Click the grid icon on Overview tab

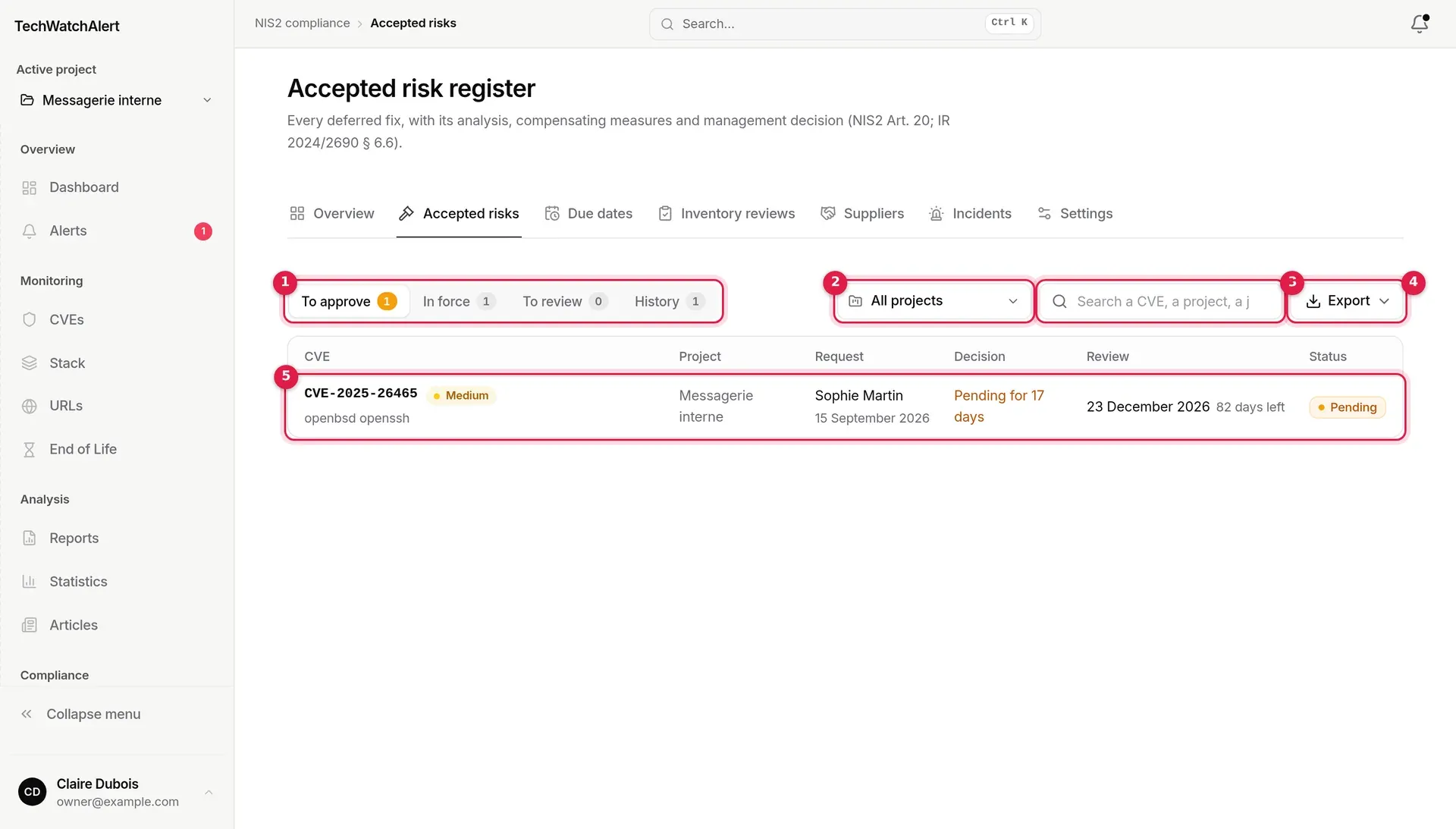(x=297, y=213)
